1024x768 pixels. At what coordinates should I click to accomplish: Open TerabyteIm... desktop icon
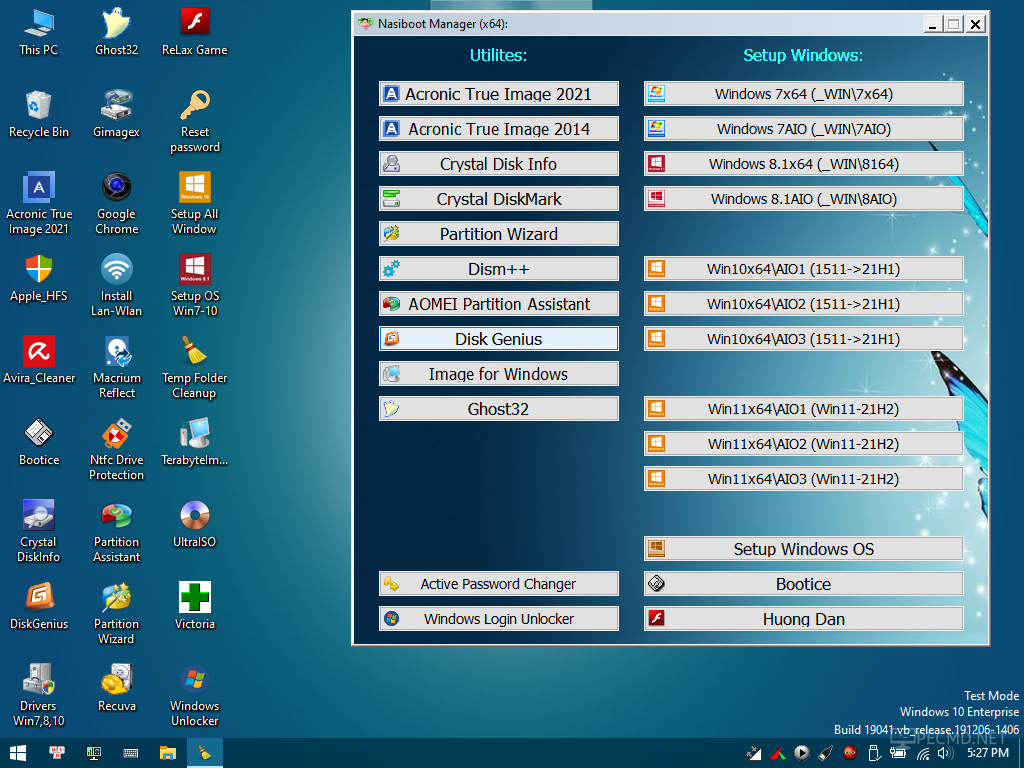[195, 442]
